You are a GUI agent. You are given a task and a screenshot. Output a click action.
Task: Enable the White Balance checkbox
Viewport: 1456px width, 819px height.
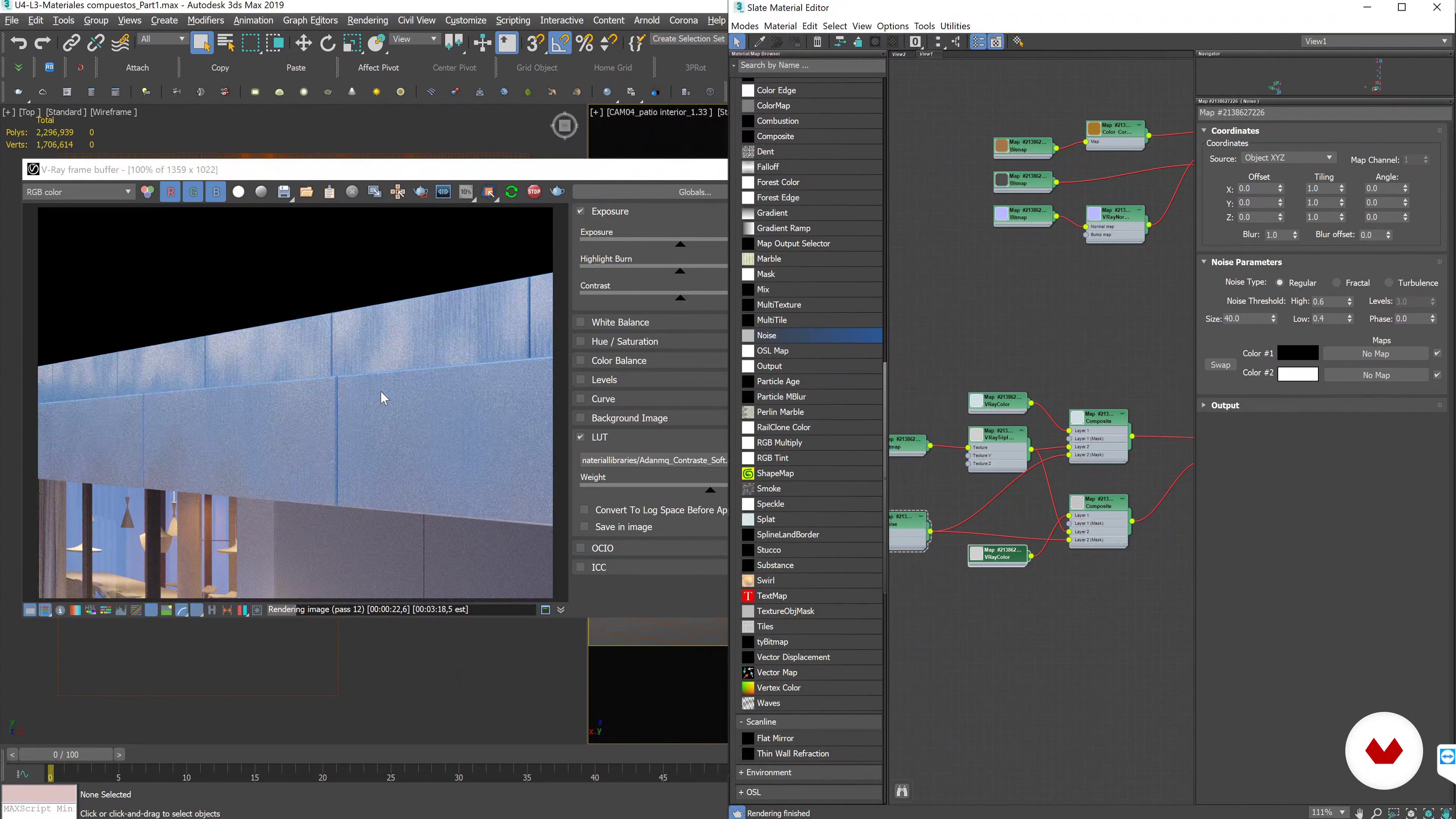tap(581, 322)
